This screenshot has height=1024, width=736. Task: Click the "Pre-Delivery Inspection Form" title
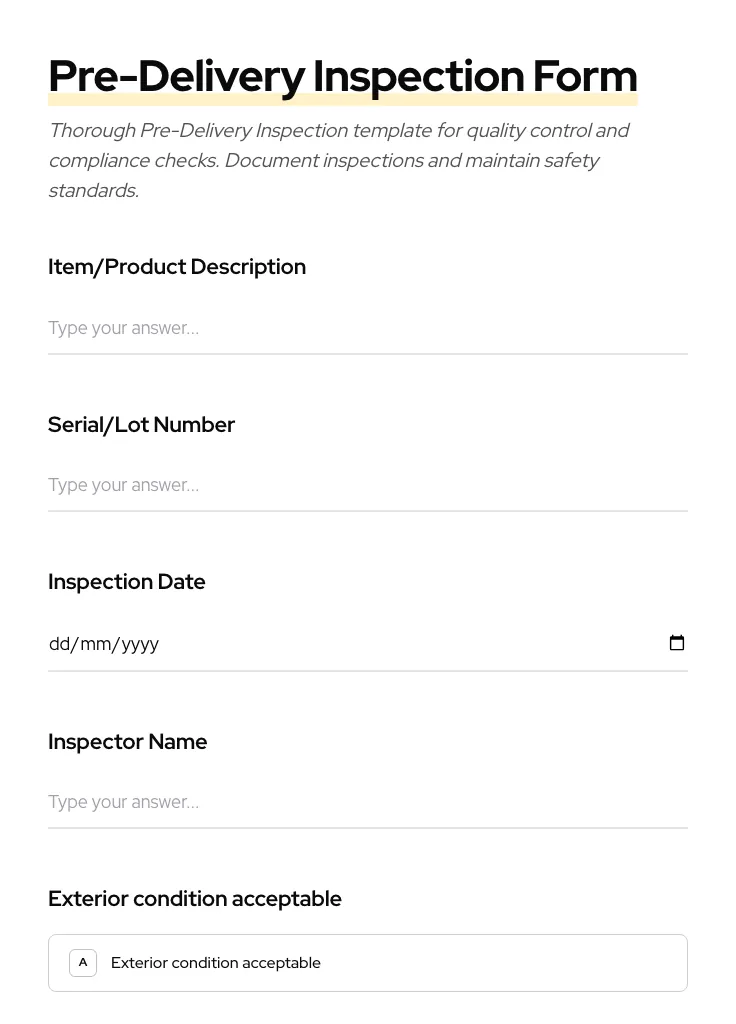coord(342,76)
